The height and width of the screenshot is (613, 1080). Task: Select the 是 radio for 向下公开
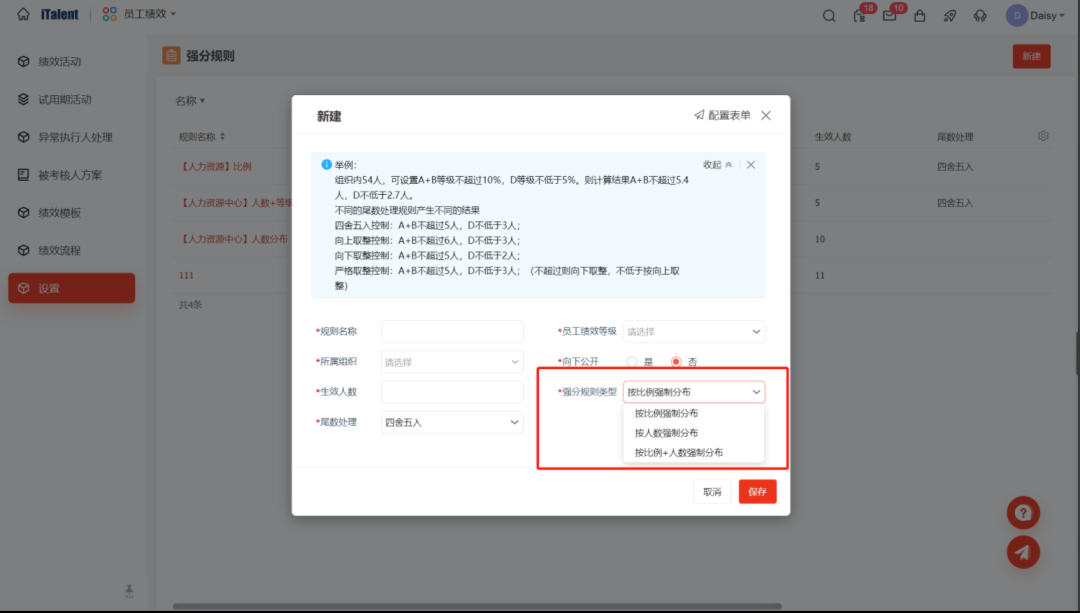pyautogui.click(x=631, y=361)
